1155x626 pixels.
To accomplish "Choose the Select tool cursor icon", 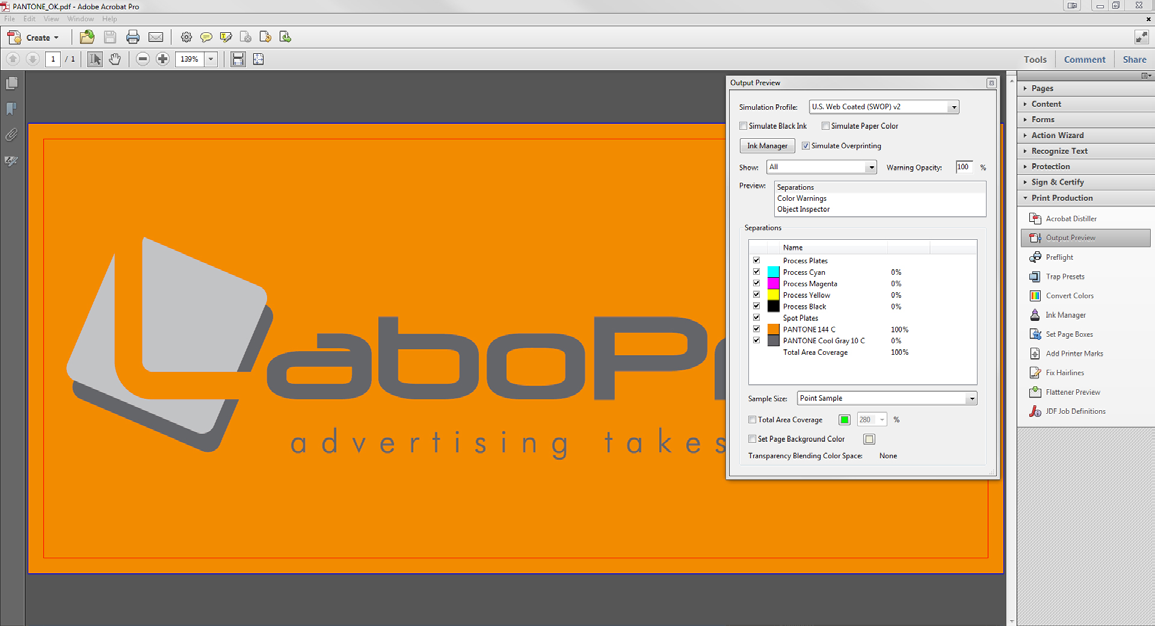I will pos(94,59).
